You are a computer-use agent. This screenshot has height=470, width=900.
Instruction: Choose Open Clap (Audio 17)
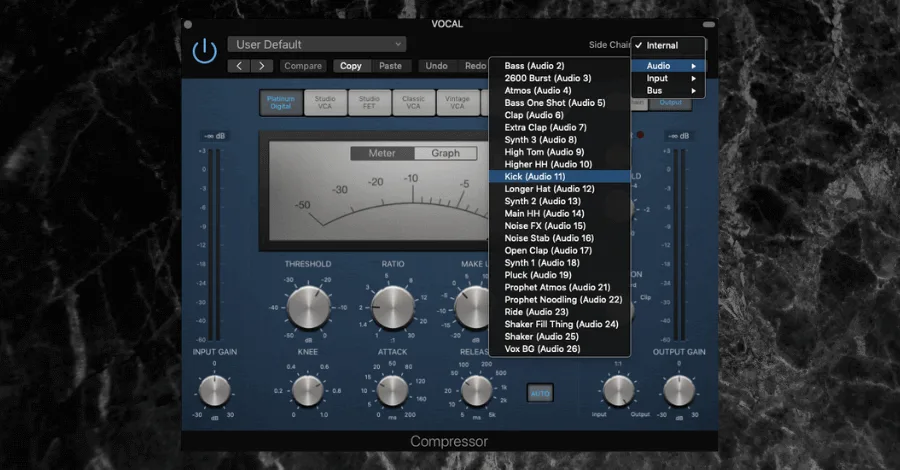tap(559, 250)
